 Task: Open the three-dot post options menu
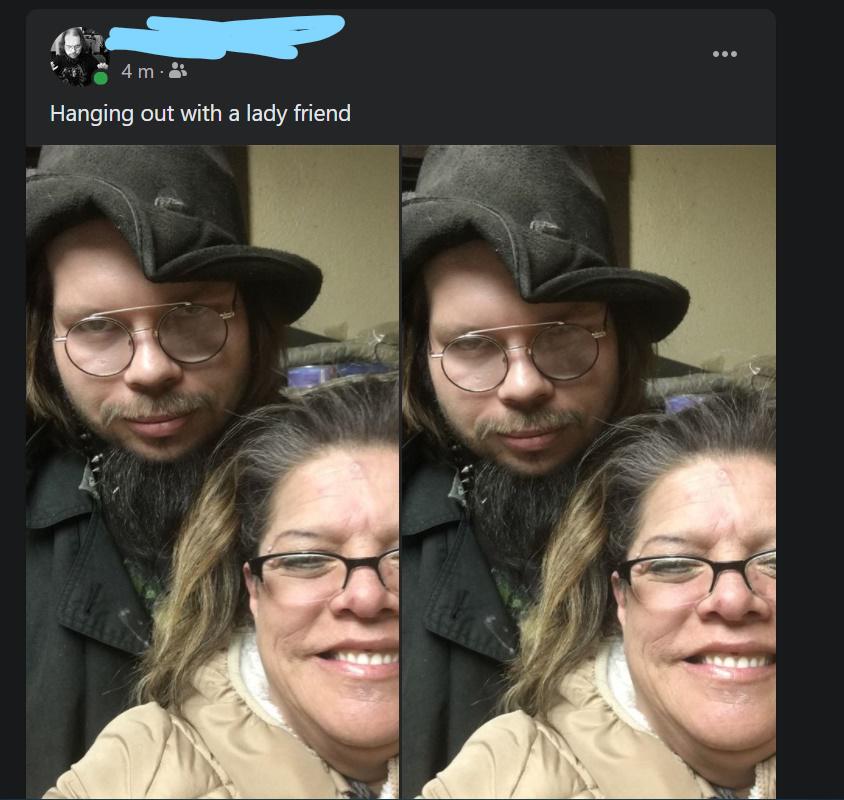tap(725, 54)
